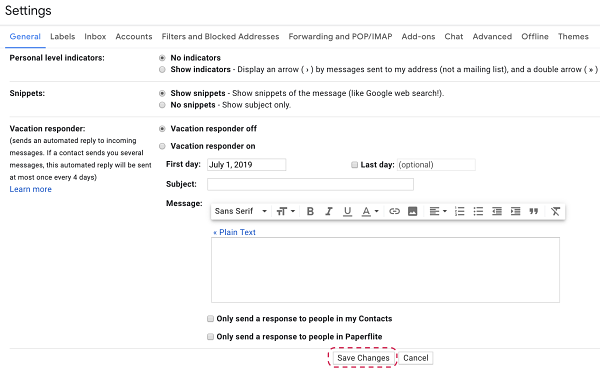
Task: Create a bulleted list
Action: 478,211
